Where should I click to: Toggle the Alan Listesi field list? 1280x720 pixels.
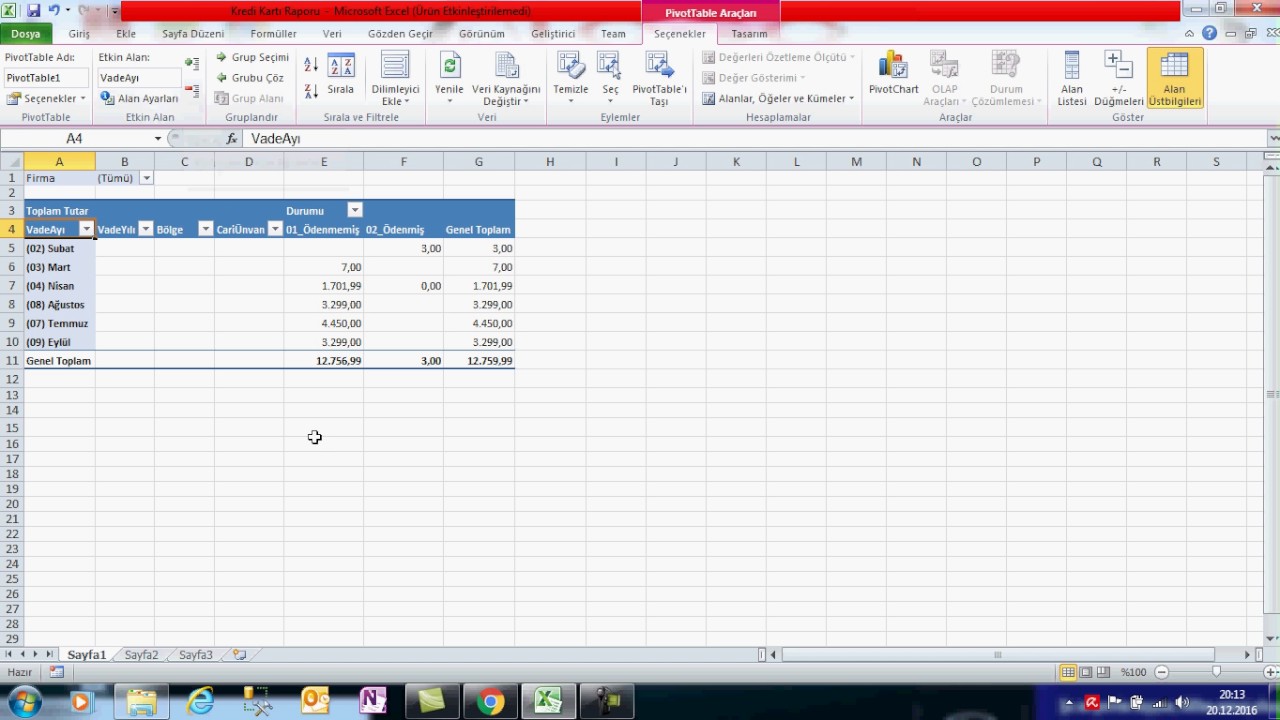[1072, 79]
